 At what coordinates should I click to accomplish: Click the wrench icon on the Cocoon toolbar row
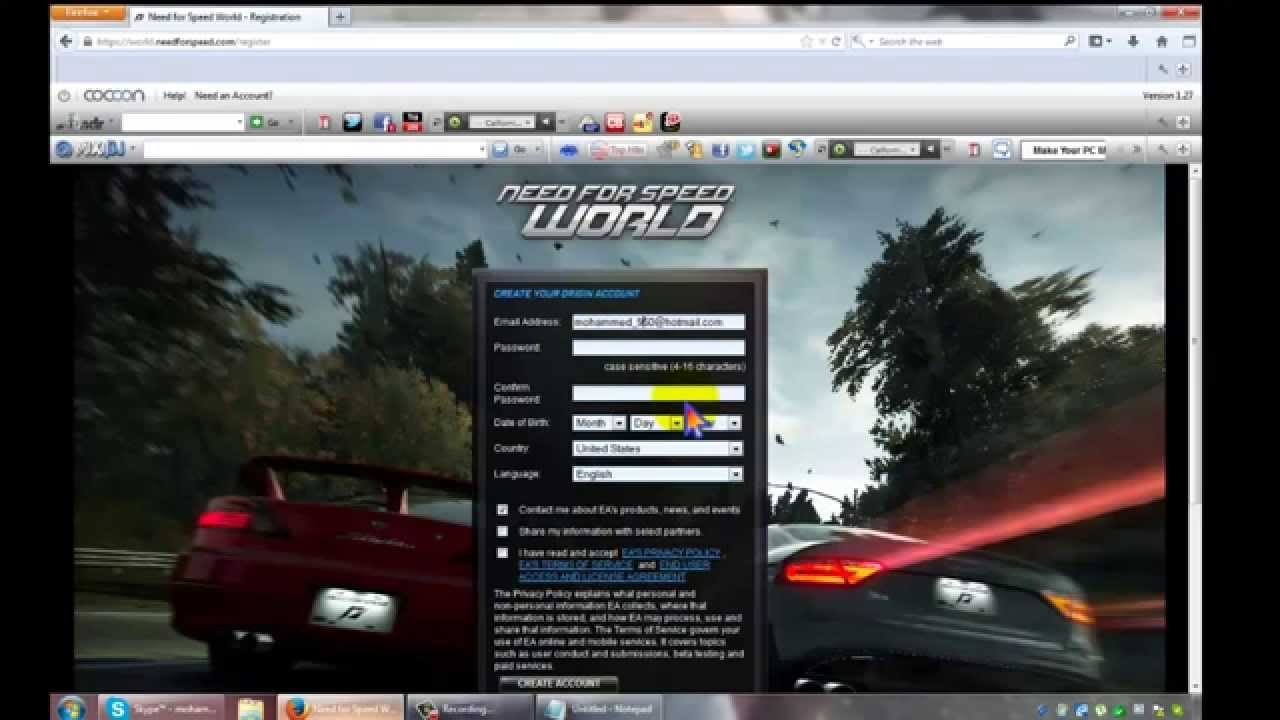tap(1163, 69)
